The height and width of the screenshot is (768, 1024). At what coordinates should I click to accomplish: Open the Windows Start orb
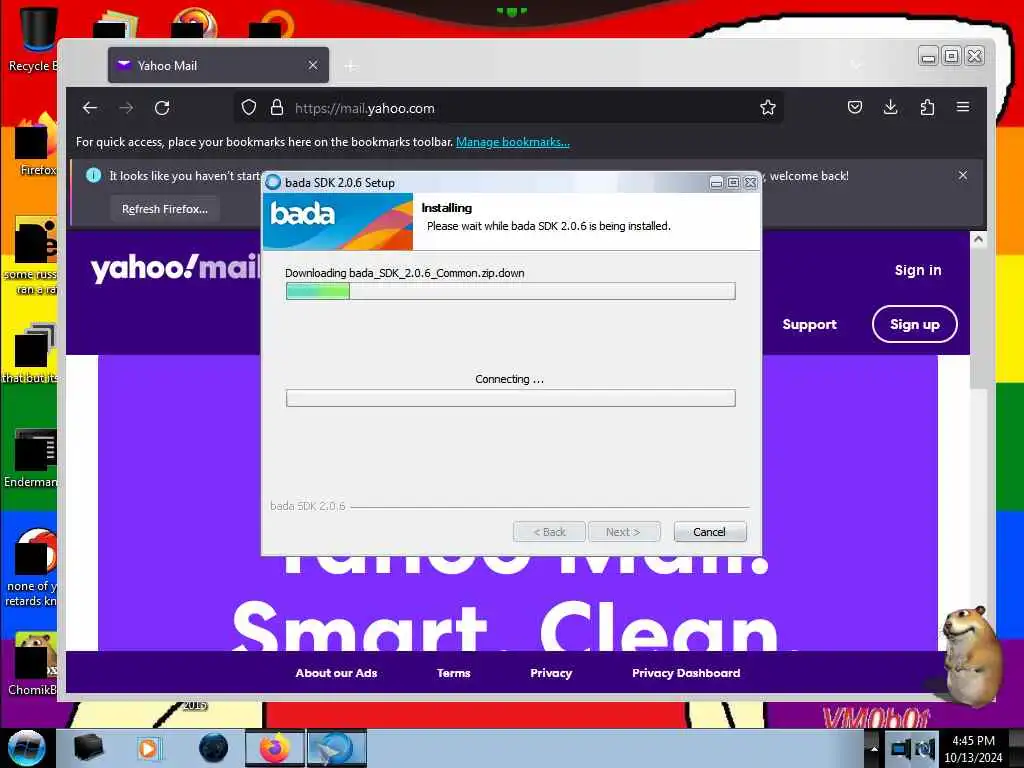pos(26,748)
